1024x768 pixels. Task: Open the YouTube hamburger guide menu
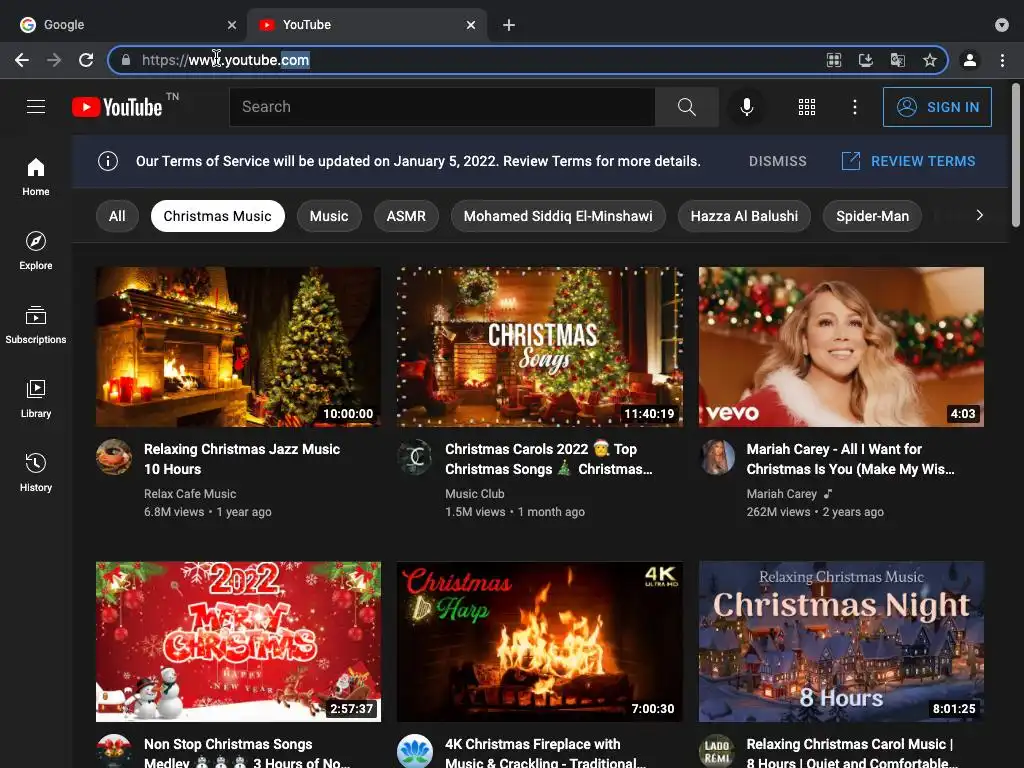36,106
